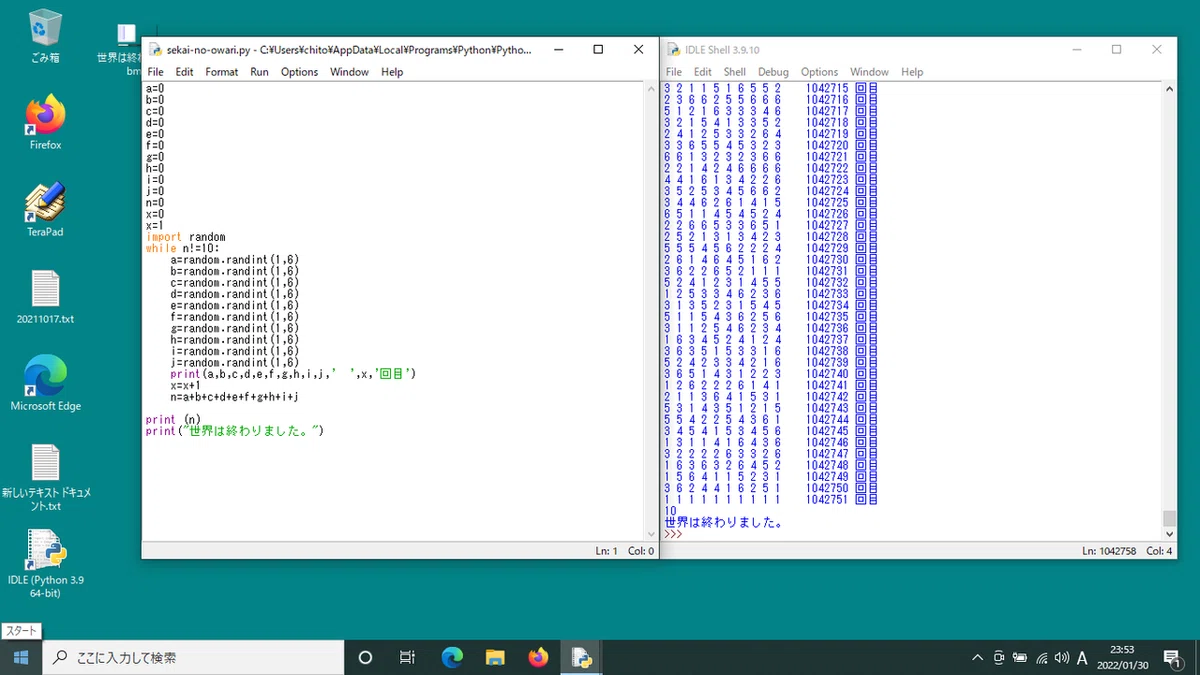Select the 新しいテキスト ドキュメント.txt file

point(46,478)
